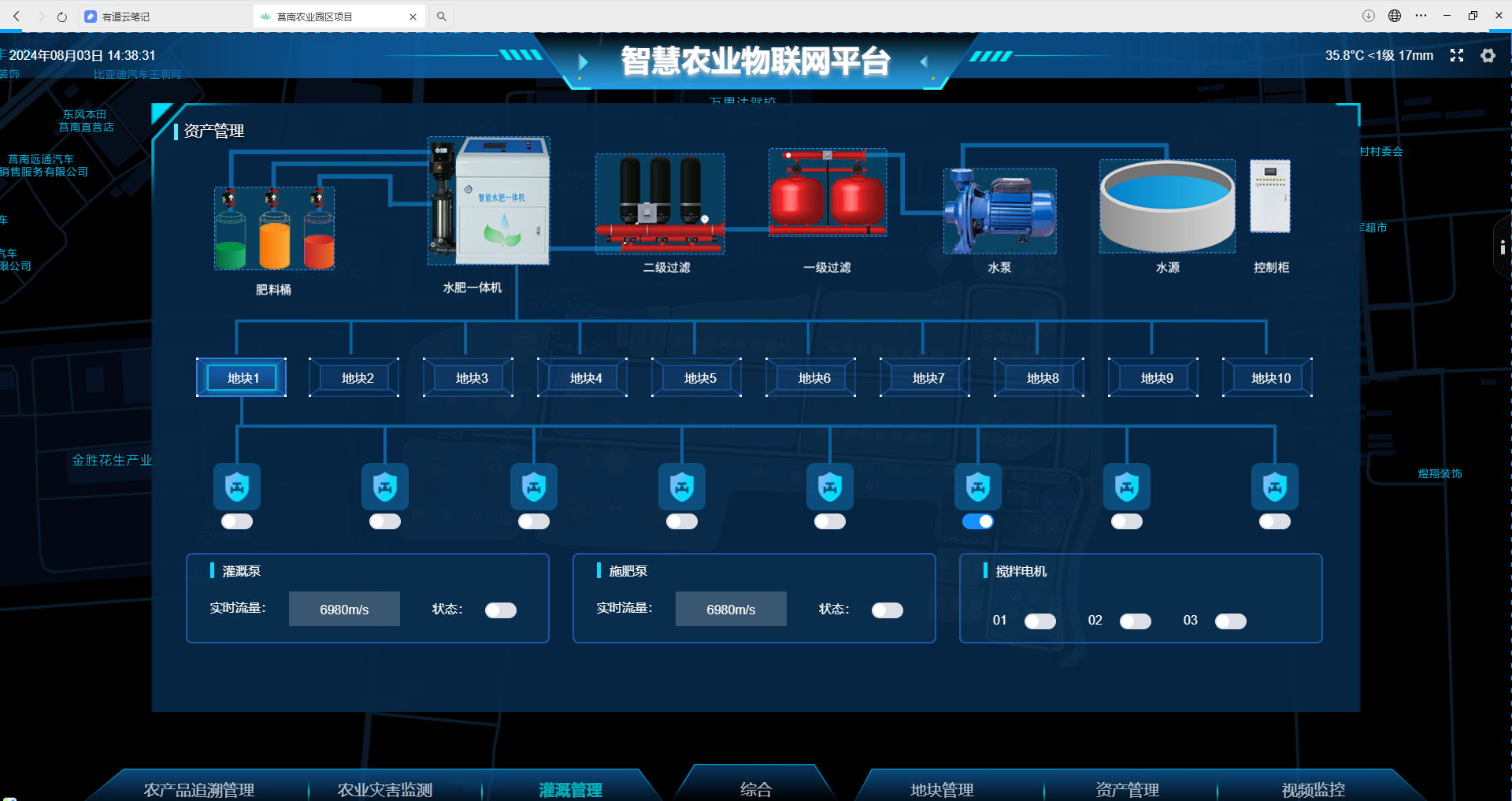Click the valve shield icon under 地块1
The image size is (1512, 801).
coord(236,487)
